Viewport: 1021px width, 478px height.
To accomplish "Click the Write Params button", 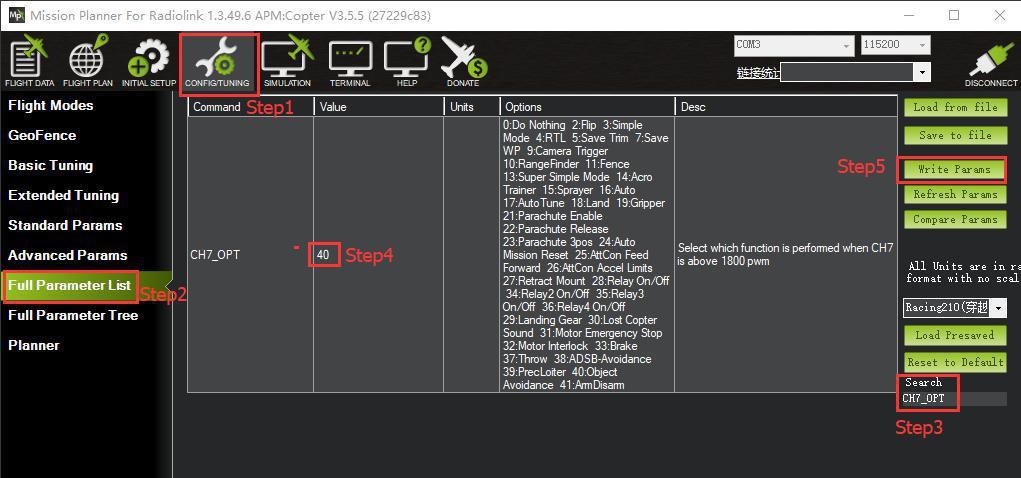I will pyautogui.click(x=954, y=169).
